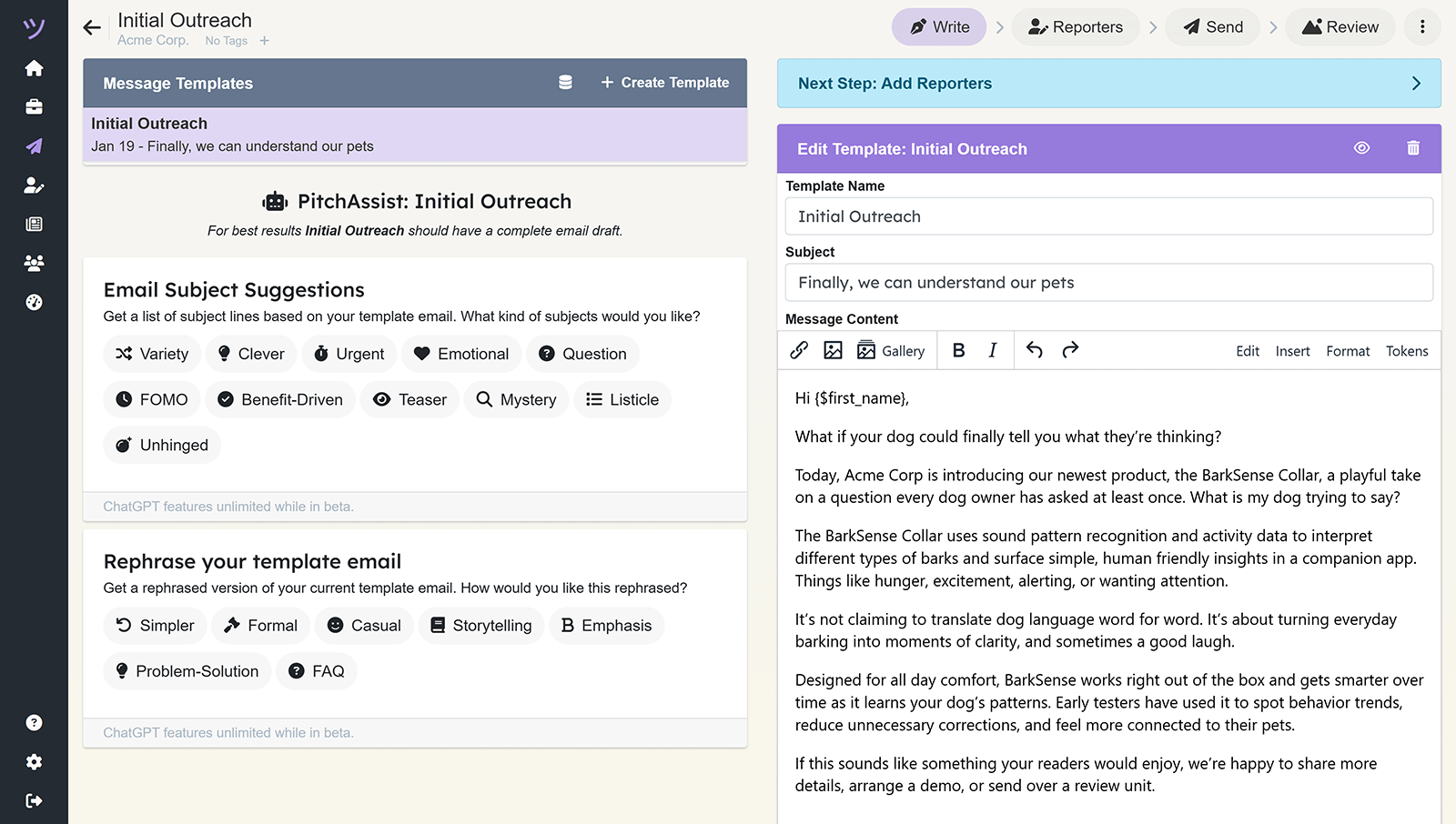This screenshot has width=1456, height=824.
Task: Request Unhinged email subject suggestions
Action: [161, 445]
